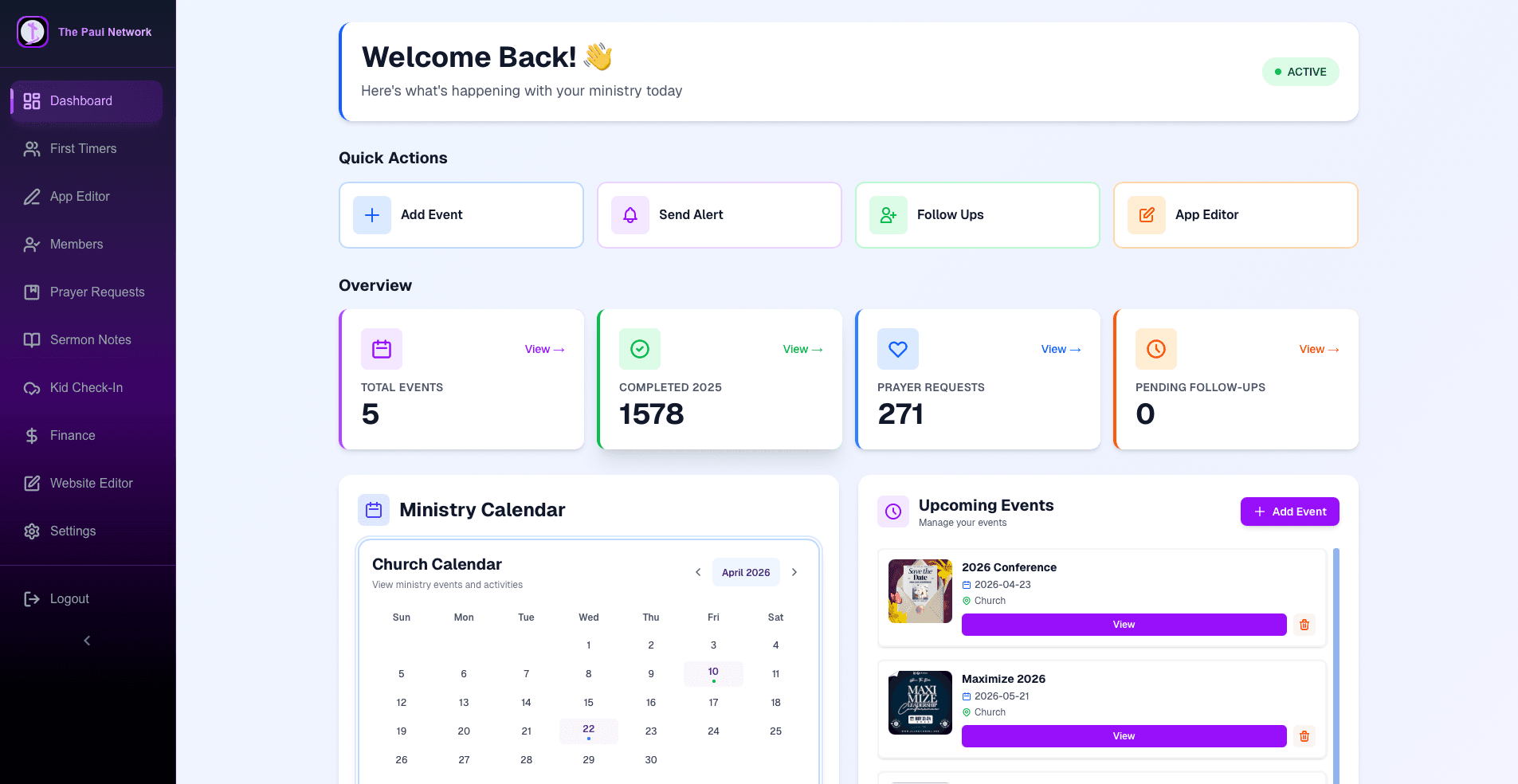Go to previous month in Church Calendar

[x=698, y=572]
